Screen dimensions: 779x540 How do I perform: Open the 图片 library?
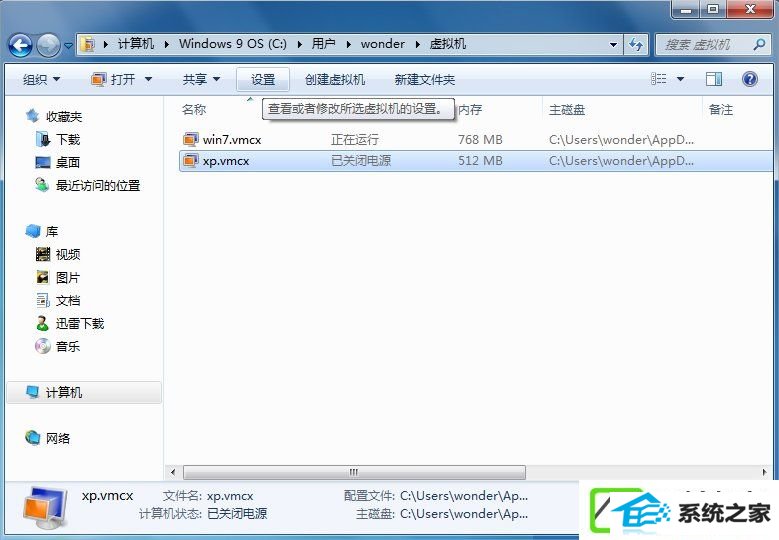point(68,278)
